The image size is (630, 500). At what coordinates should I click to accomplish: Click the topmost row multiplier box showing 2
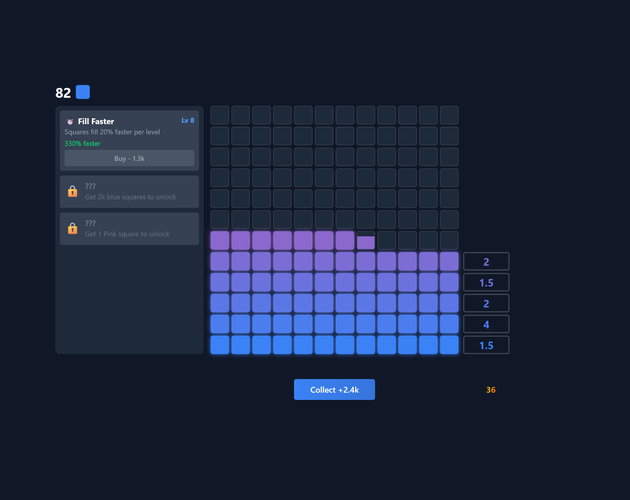pyautogui.click(x=486, y=262)
